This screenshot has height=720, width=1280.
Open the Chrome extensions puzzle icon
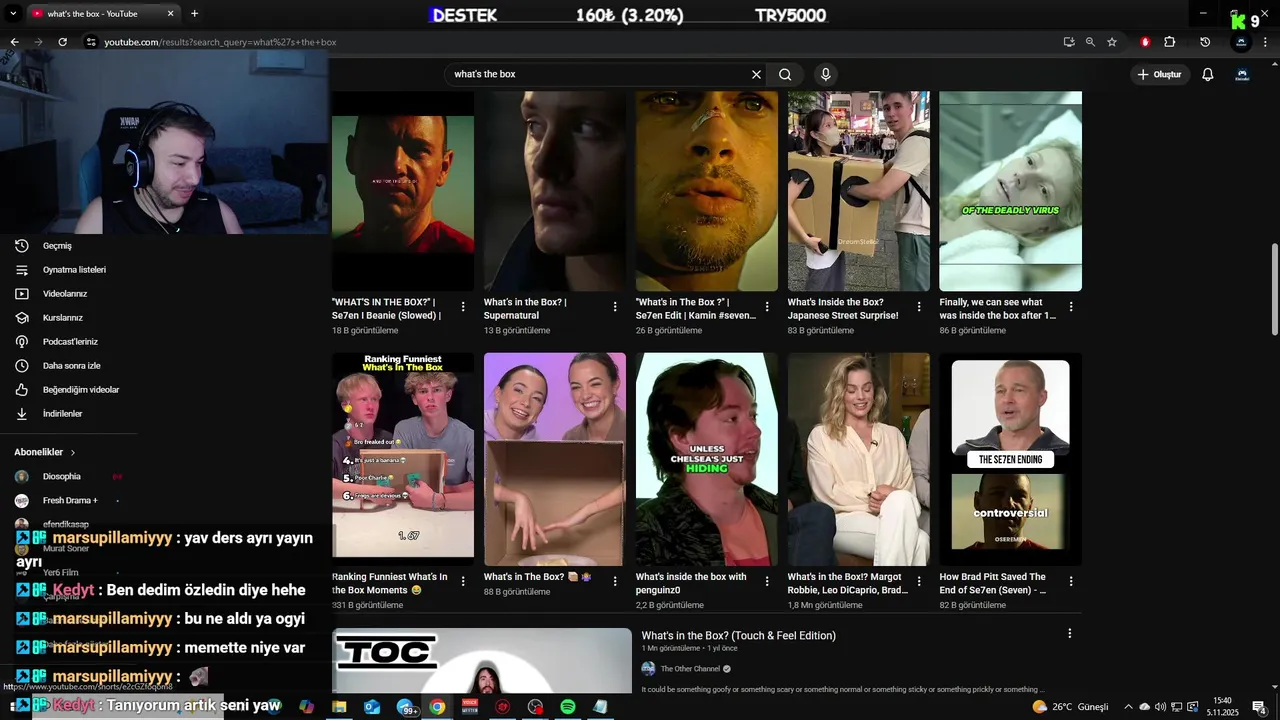tap(1169, 42)
